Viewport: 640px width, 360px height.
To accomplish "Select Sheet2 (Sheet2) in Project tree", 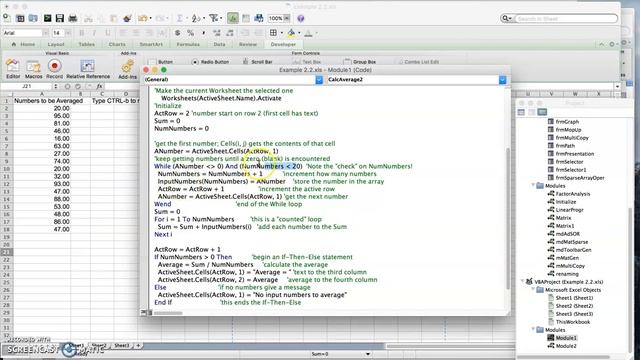I will [574, 306].
